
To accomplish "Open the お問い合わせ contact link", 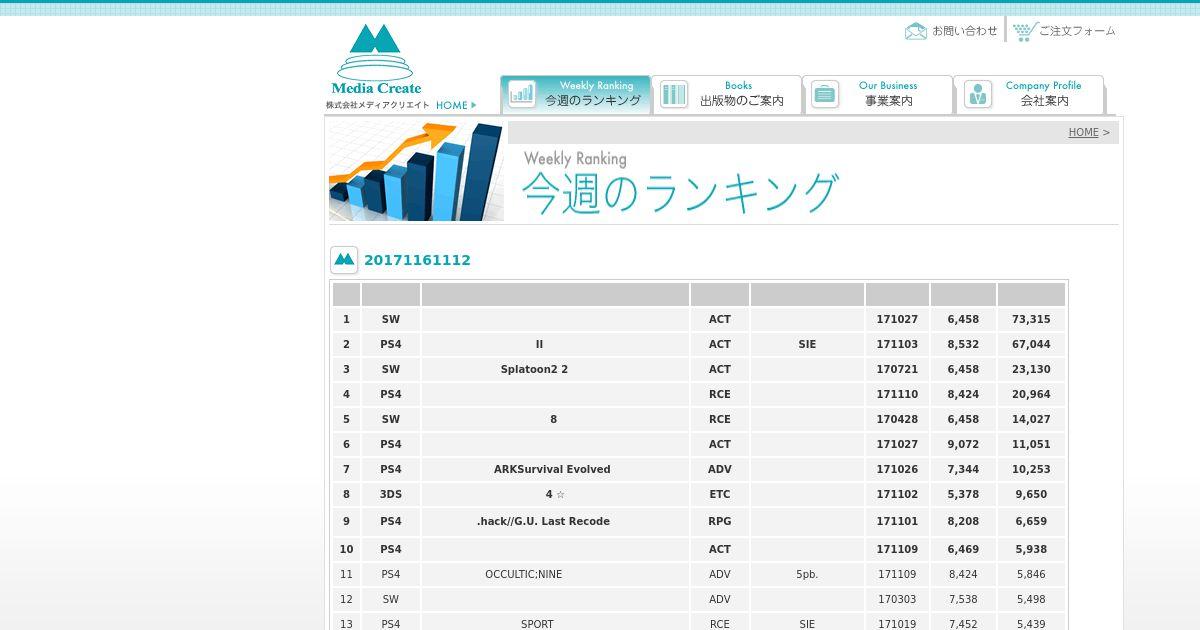I will pyautogui.click(x=965, y=31).
